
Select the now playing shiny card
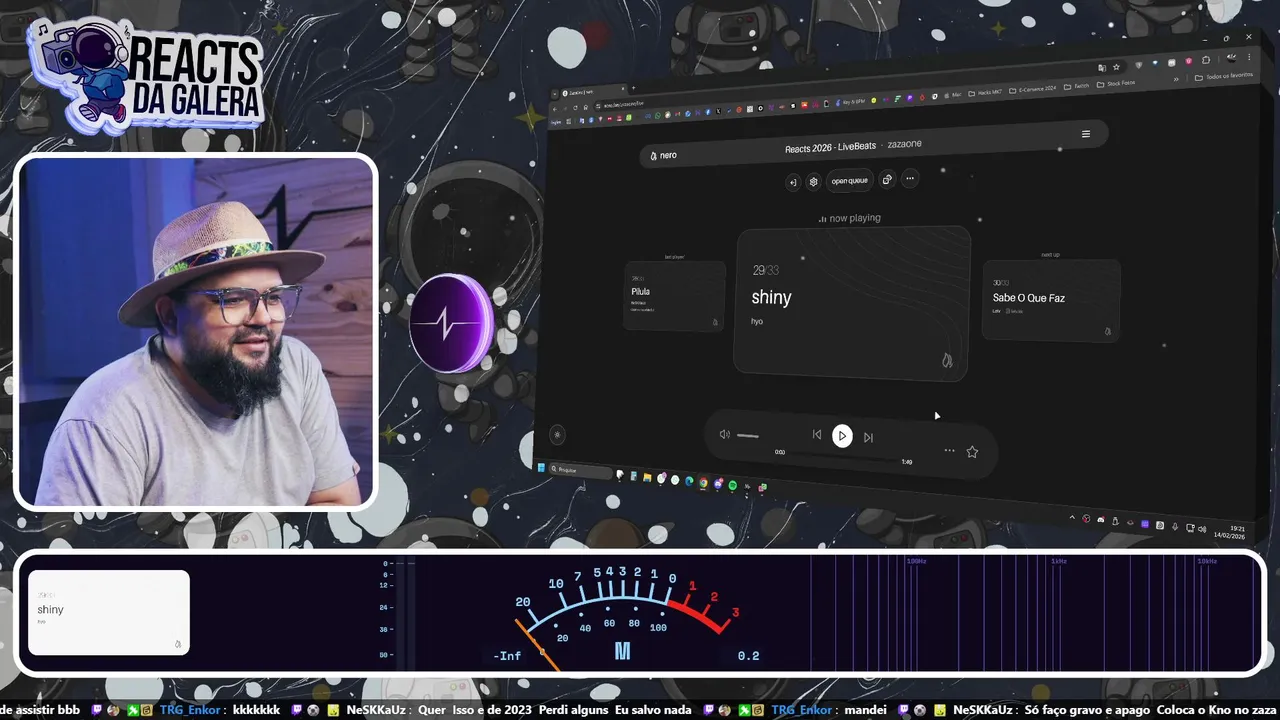[x=853, y=303]
